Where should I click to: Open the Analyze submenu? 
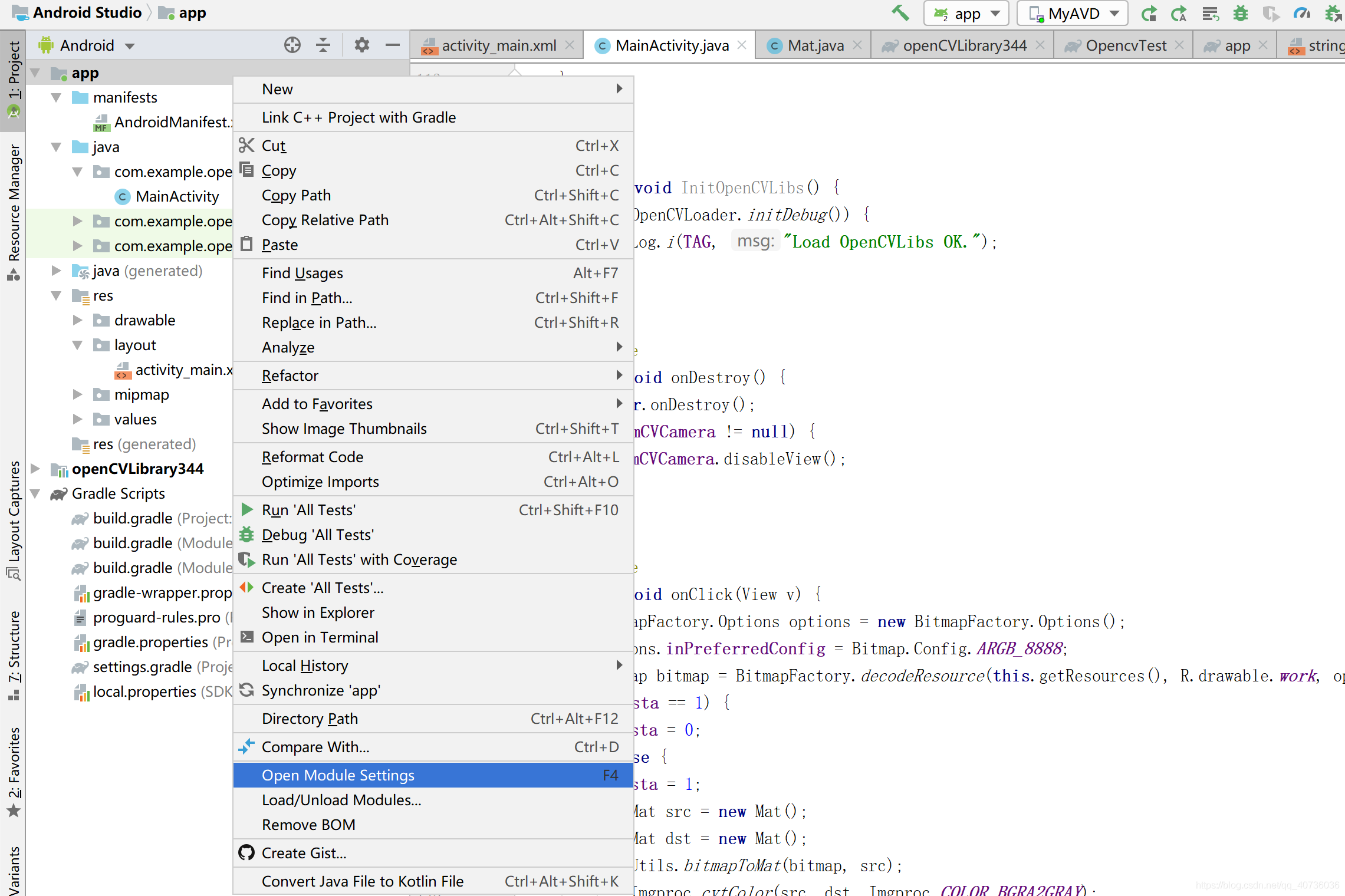[x=433, y=347]
